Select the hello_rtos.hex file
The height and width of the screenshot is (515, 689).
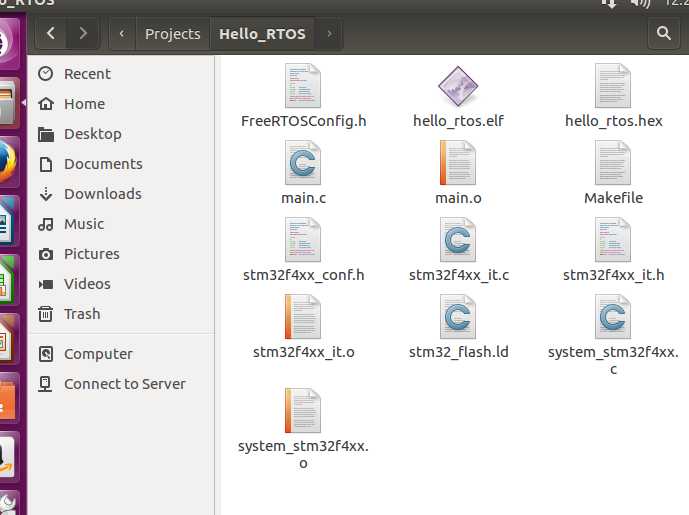click(x=613, y=87)
